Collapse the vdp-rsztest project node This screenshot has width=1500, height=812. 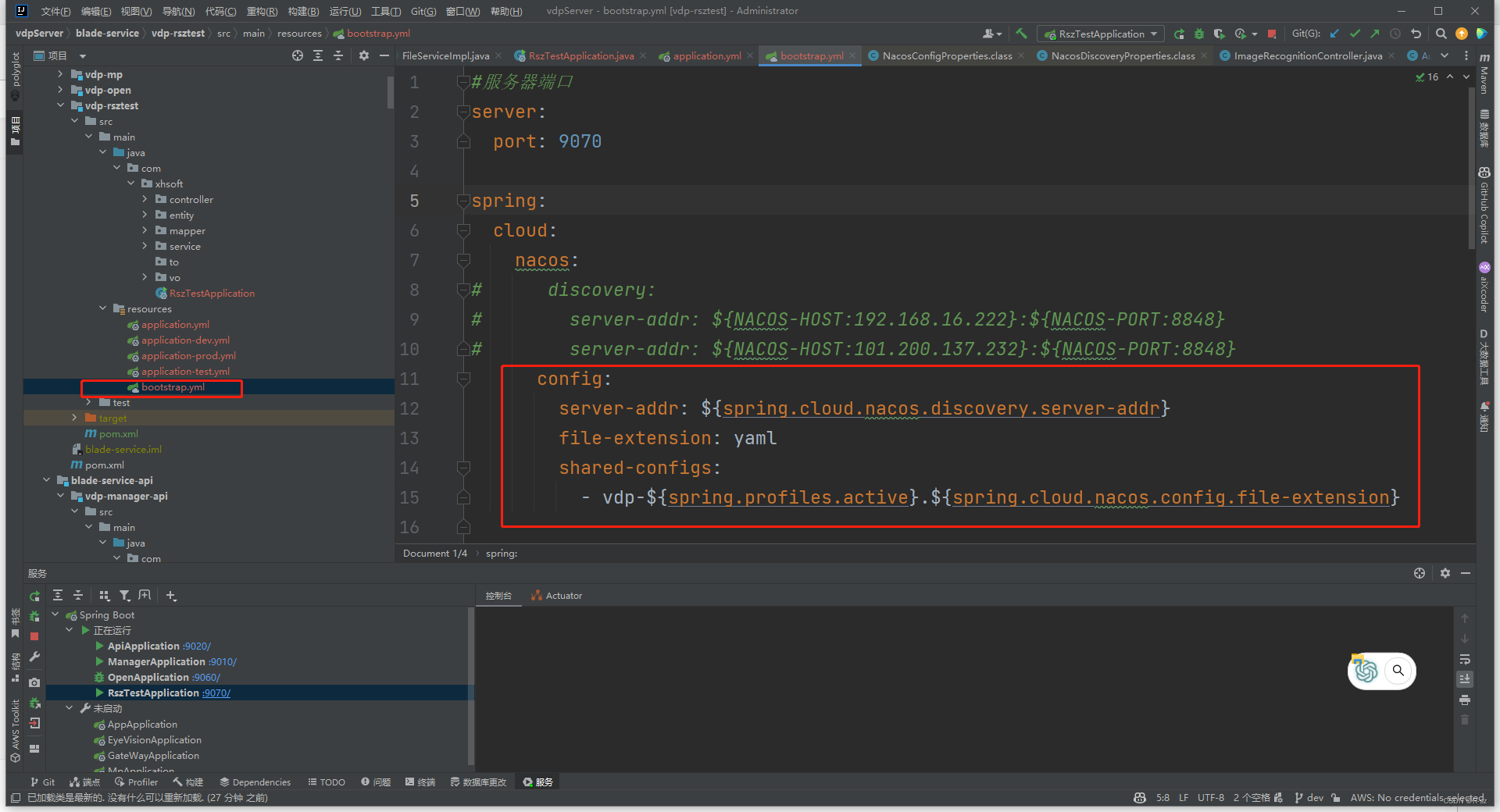61,105
